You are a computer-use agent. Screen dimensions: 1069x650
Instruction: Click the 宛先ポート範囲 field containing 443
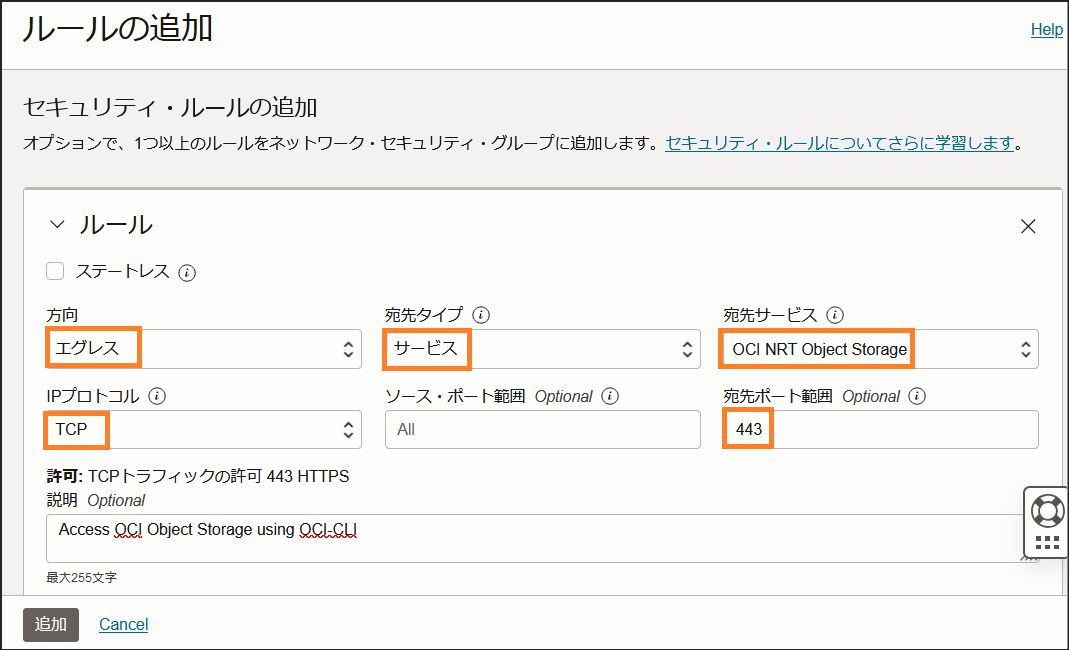pos(880,430)
